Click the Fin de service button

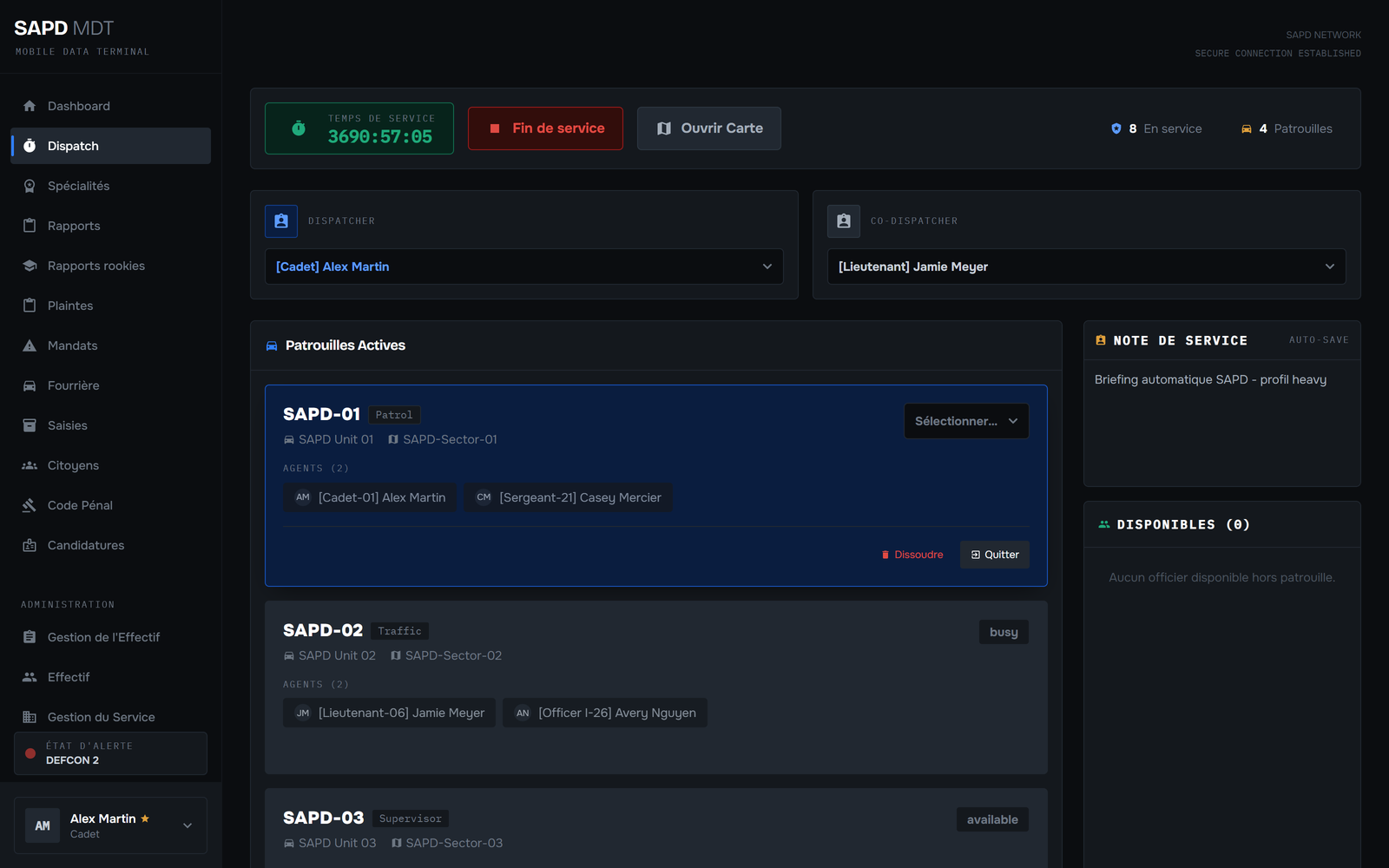545,128
